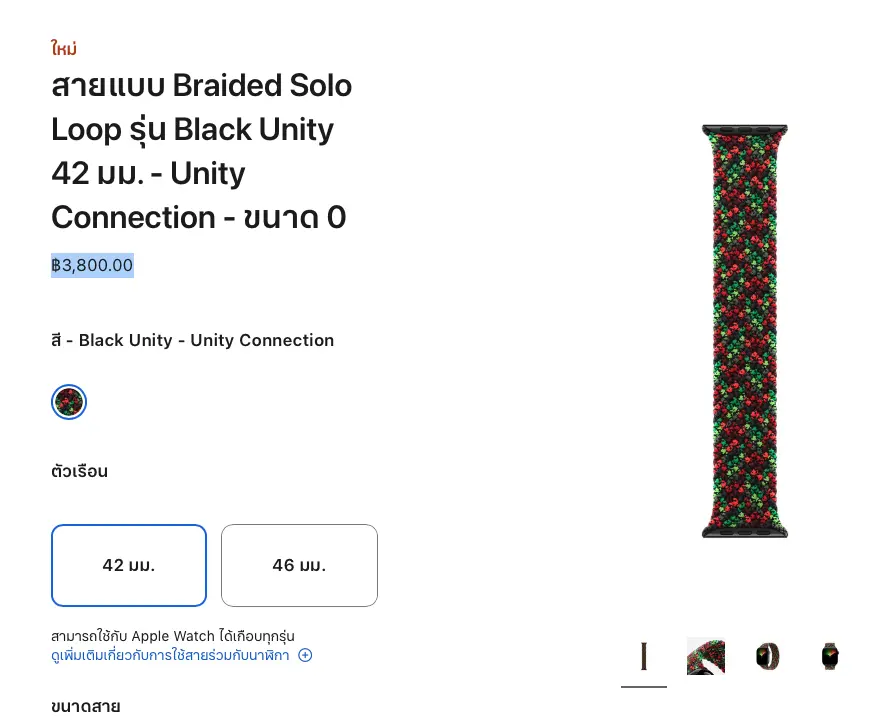
Task: Choose the 46 มม. case size option
Action: pyautogui.click(x=299, y=565)
